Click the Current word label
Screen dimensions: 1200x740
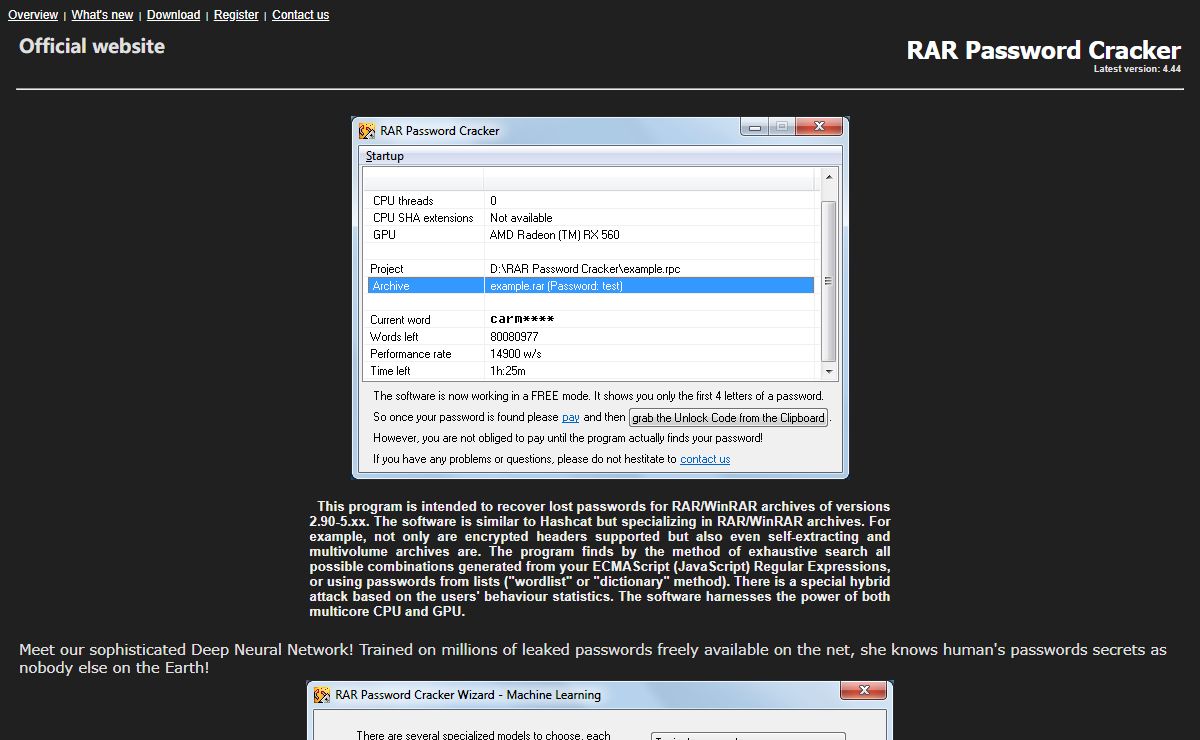pos(400,320)
